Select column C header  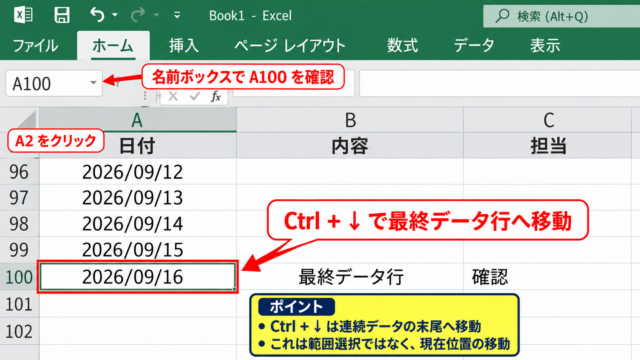point(548,120)
